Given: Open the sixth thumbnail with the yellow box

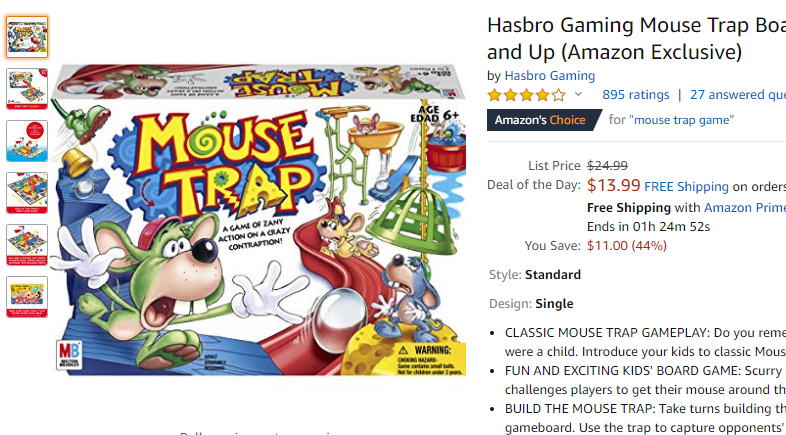Looking at the screenshot, I should click(27, 297).
